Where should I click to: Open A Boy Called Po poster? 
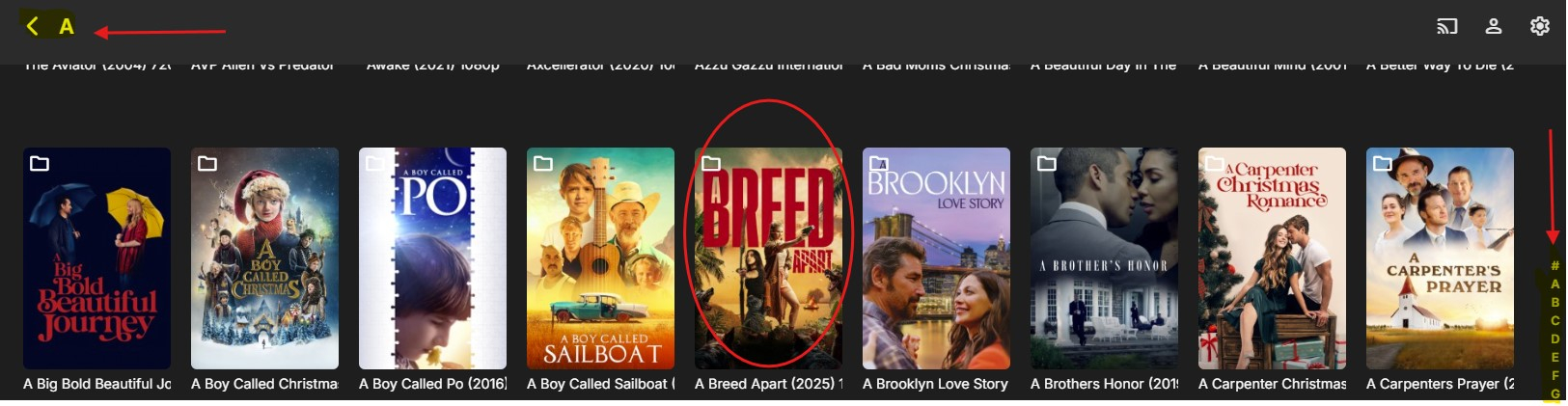(x=432, y=258)
